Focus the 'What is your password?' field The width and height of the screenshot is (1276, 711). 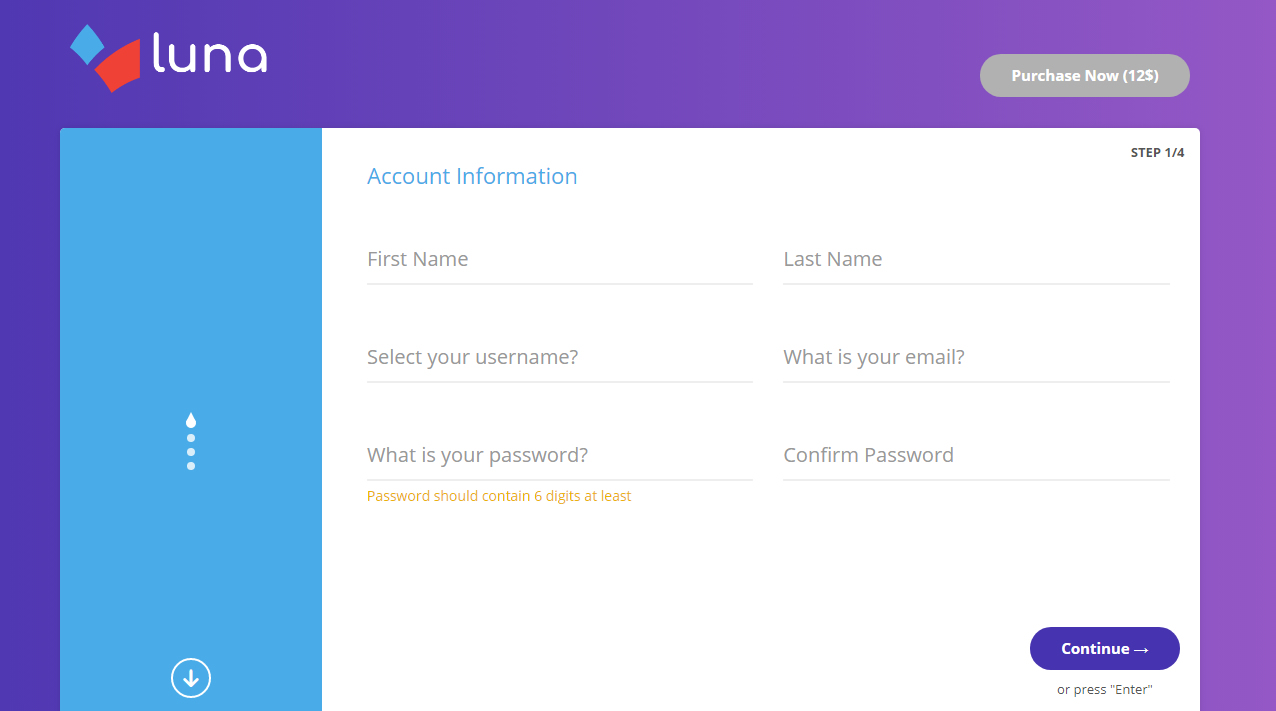tap(559, 456)
